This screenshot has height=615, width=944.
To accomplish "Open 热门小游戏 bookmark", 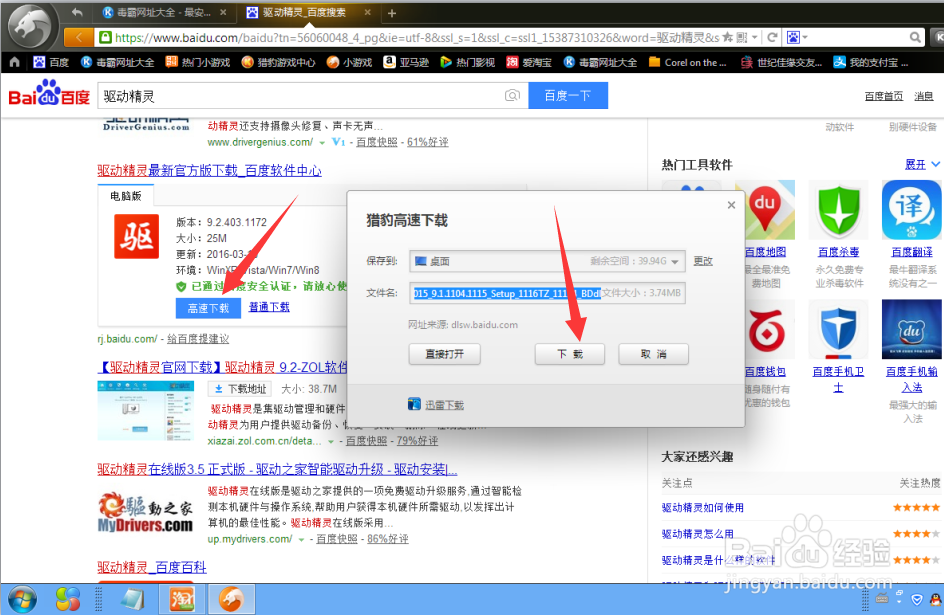I will [198, 62].
